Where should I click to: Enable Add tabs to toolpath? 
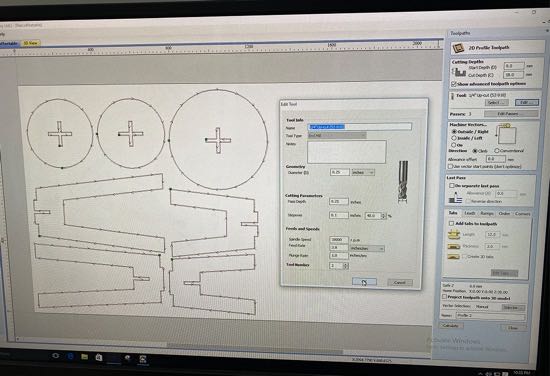point(451,223)
